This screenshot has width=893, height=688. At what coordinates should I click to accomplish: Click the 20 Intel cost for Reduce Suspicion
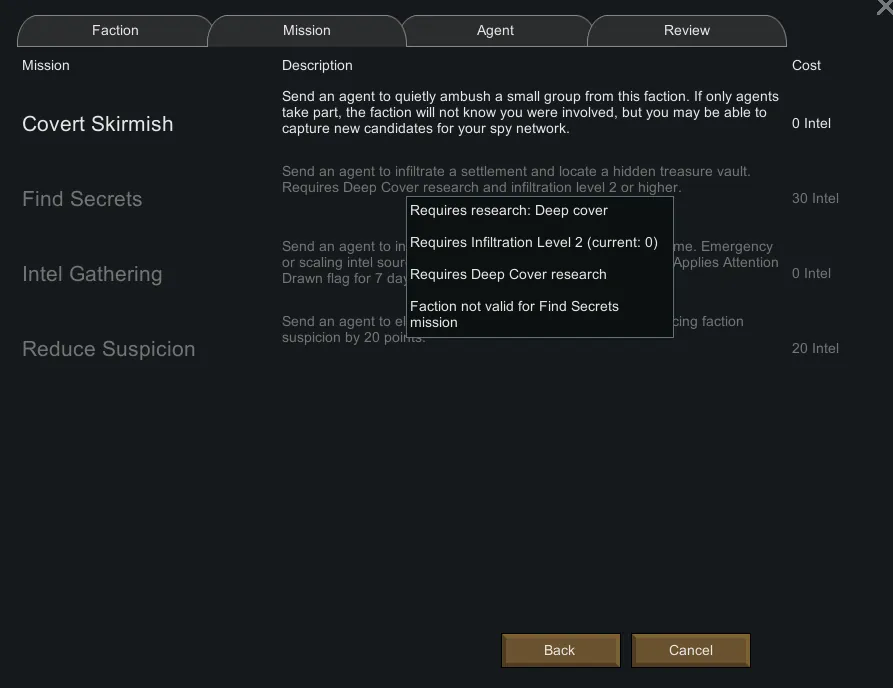[815, 349]
